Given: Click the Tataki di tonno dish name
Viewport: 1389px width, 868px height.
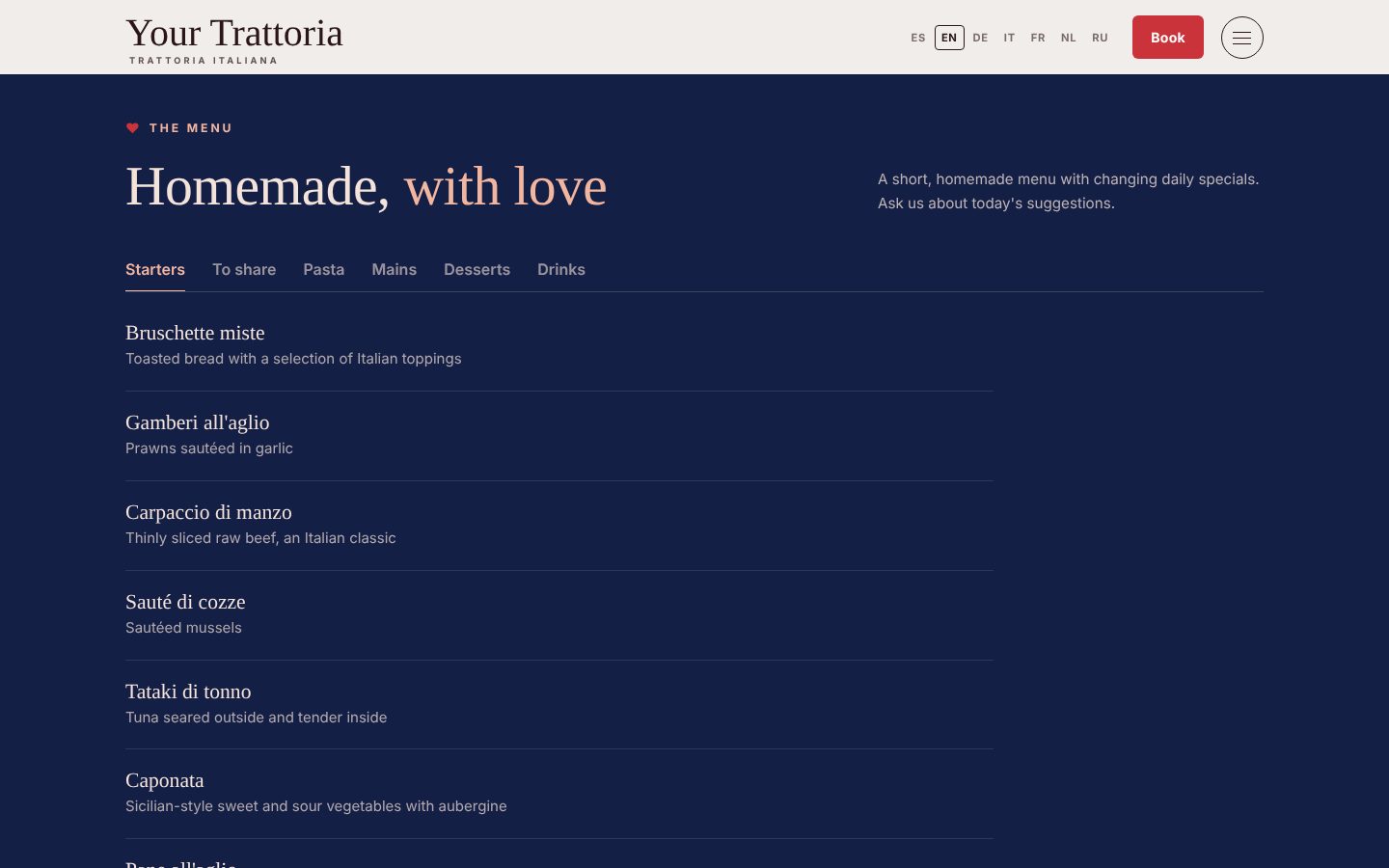Looking at the screenshot, I should click(x=188, y=692).
